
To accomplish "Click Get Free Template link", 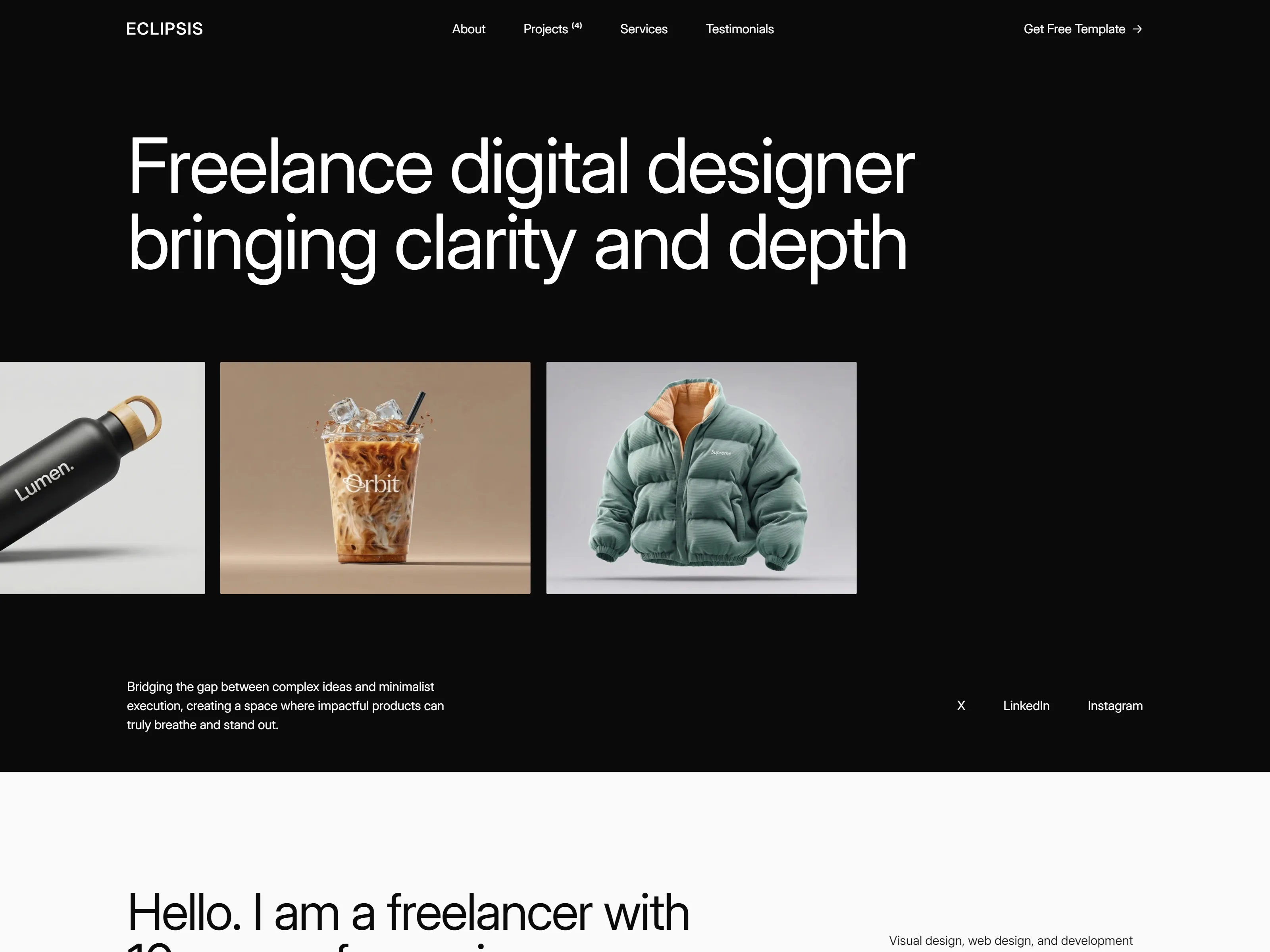I will pyautogui.click(x=1083, y=29).
